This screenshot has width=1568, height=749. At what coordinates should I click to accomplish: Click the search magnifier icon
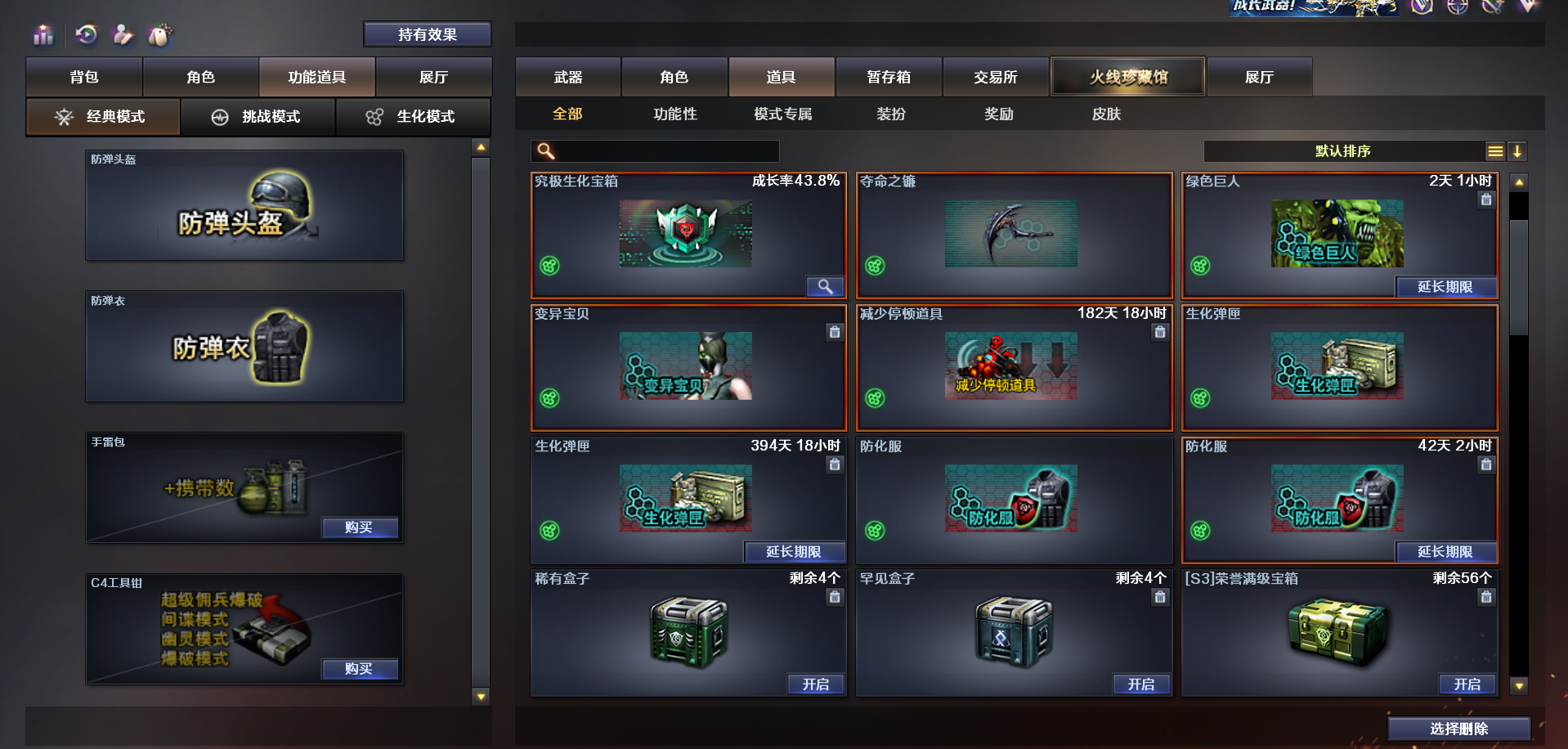[x=545, y=151]
